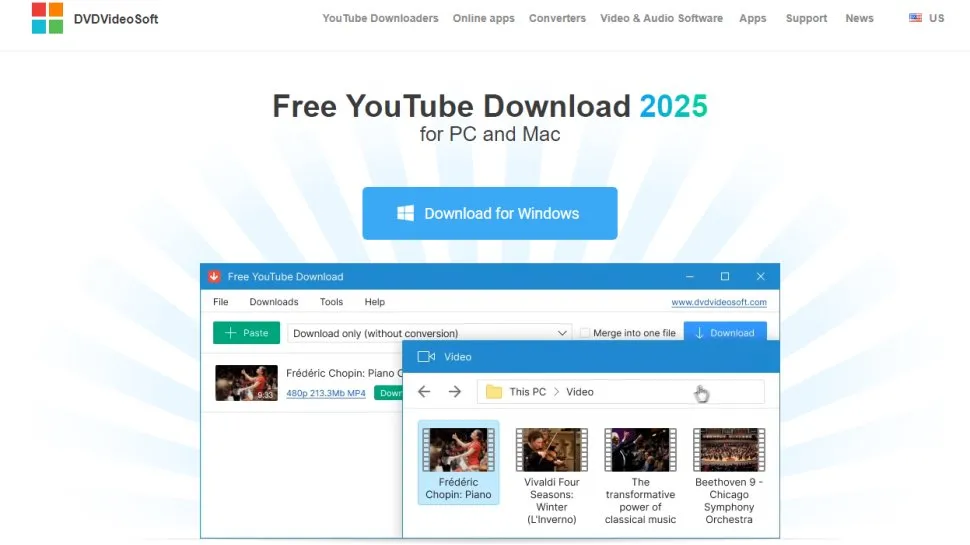Click the Chopin video thumbnail in the download list
Screen dimensions: 970x545
[246, 383]
